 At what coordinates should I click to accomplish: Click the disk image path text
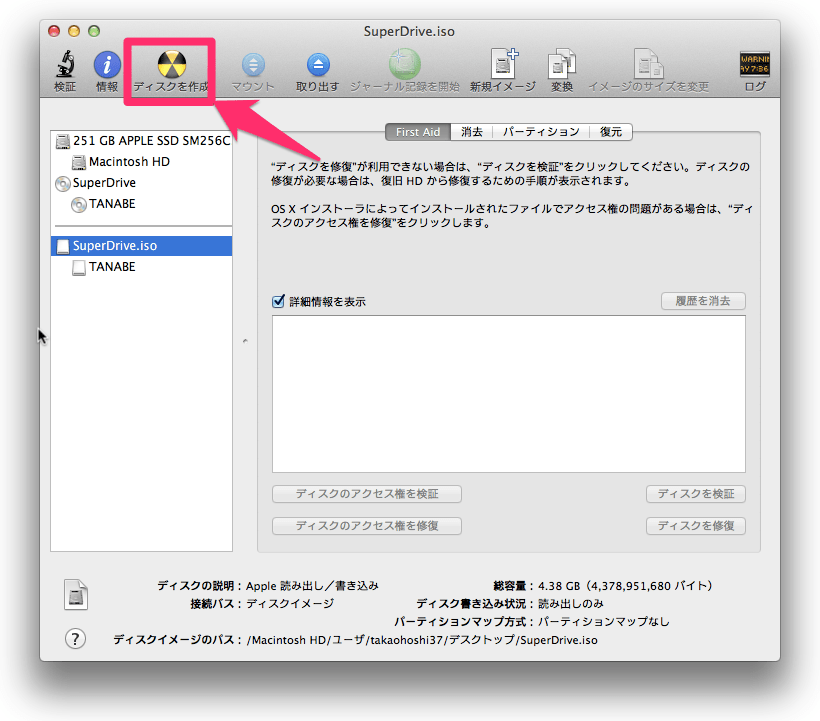(422, 640)
